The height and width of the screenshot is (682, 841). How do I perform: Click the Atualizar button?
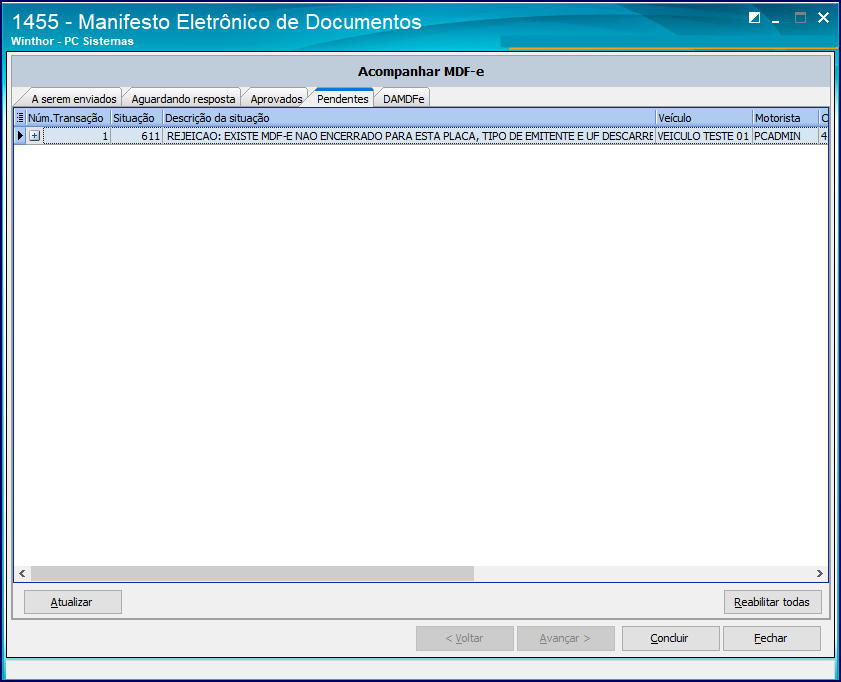73,602
